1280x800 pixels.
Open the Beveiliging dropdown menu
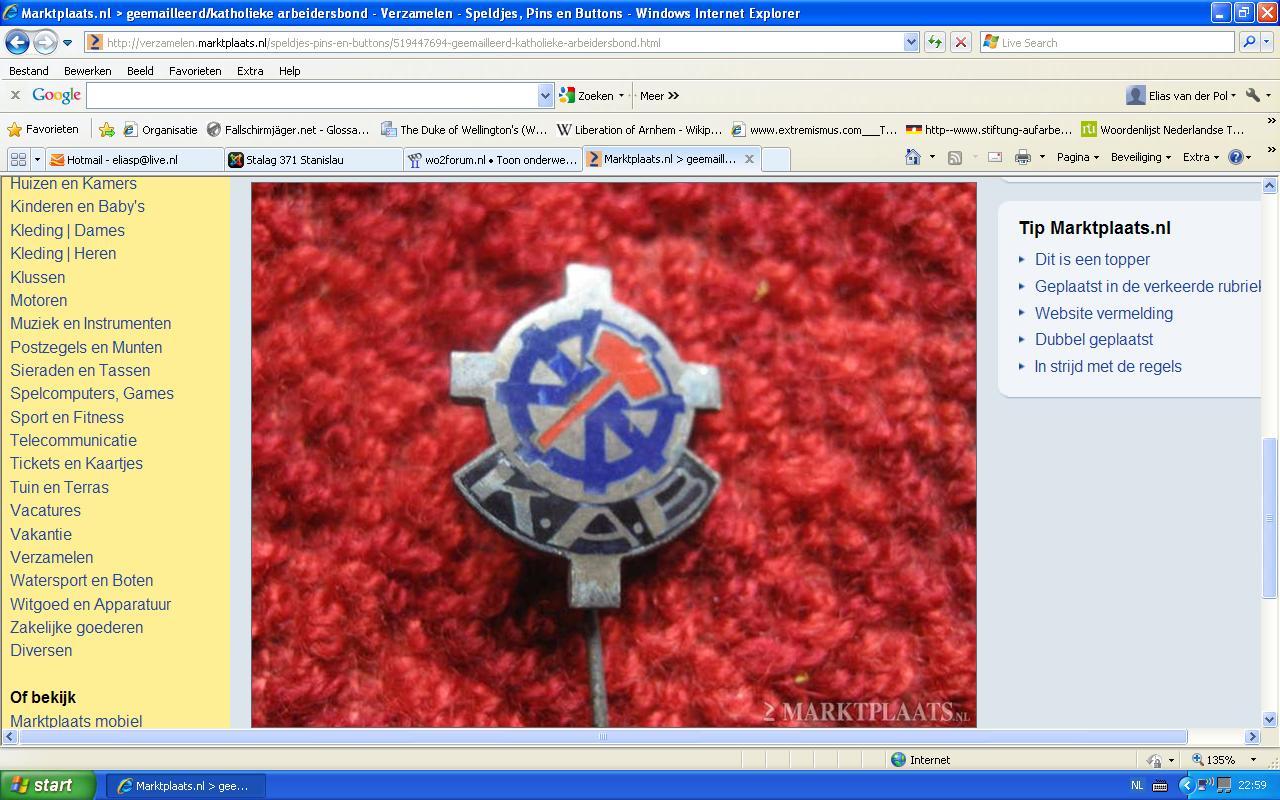[x=1140, y=157]
